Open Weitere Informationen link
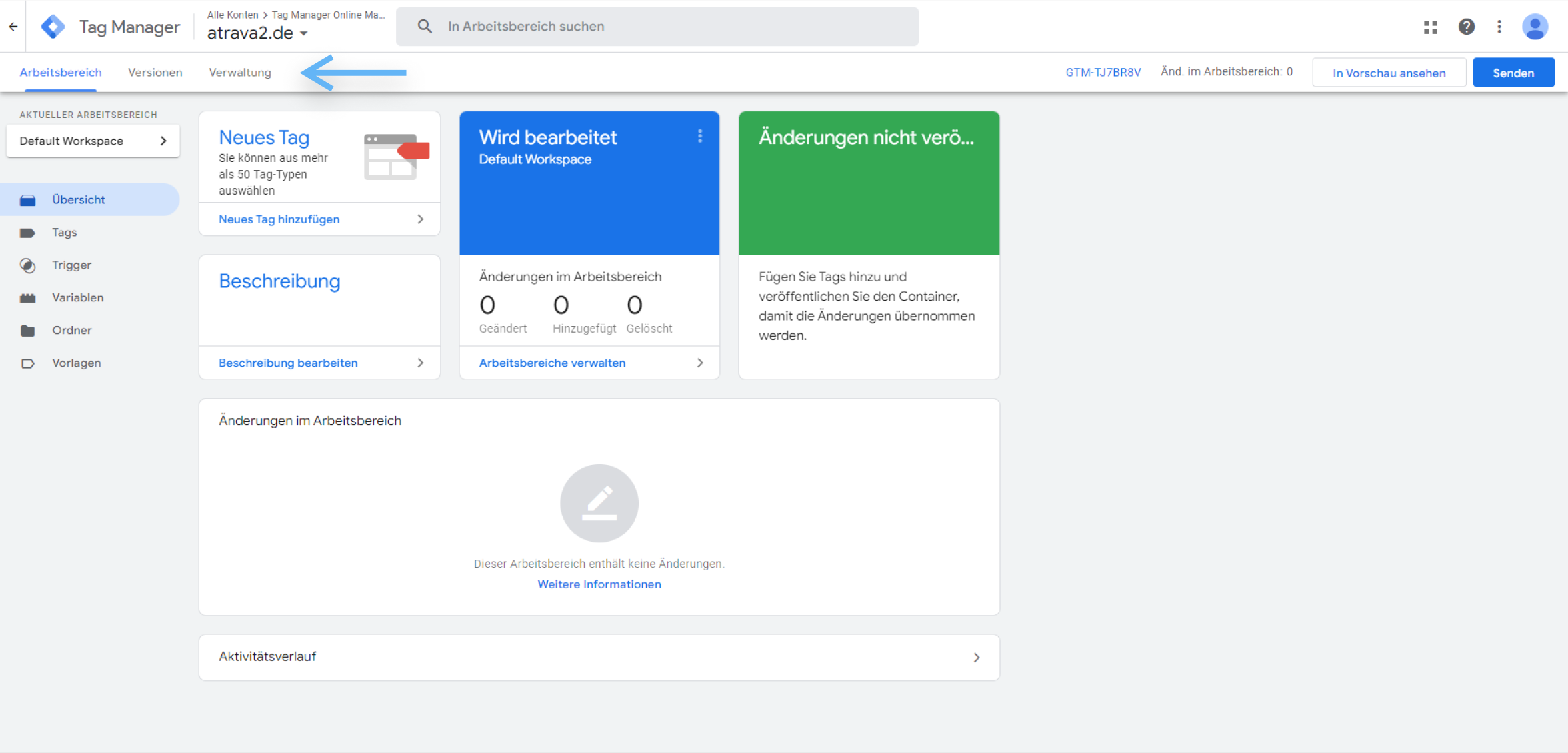 coord(599,584)
